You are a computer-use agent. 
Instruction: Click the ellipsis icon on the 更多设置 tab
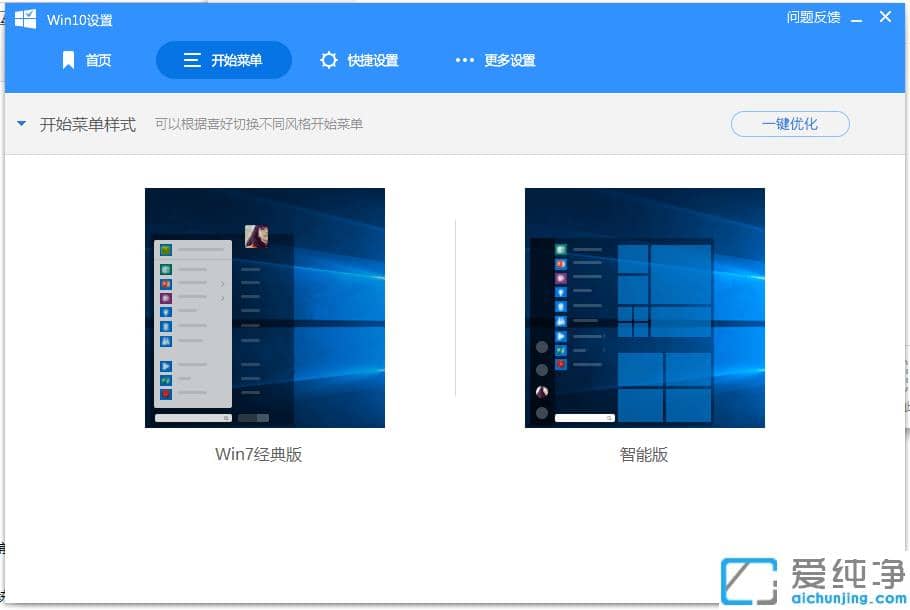point(464,60)
